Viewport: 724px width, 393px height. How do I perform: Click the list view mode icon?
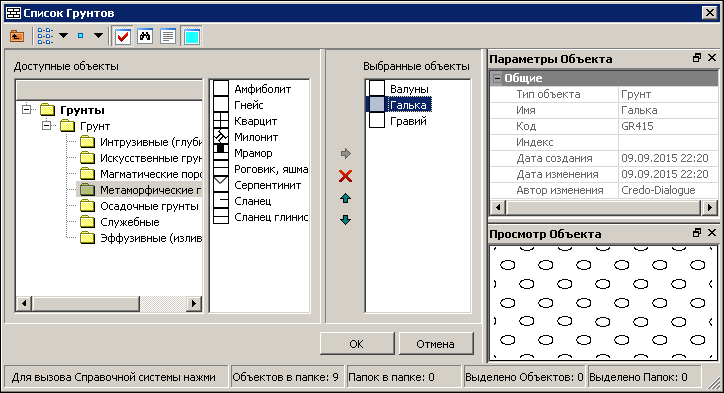(x=45, y=36)
